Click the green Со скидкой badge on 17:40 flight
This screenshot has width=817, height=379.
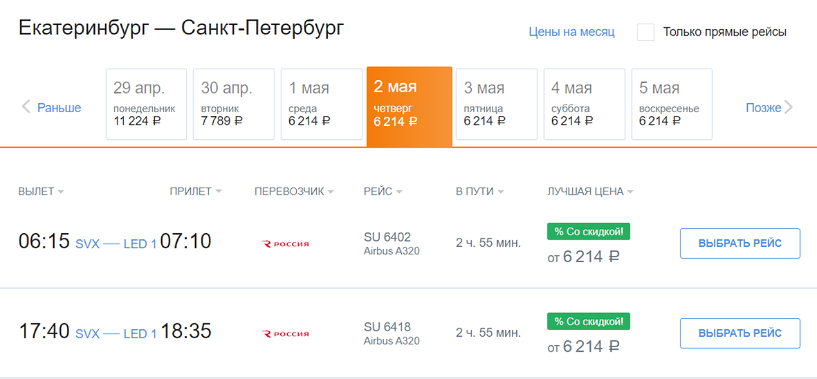(588, 321)
